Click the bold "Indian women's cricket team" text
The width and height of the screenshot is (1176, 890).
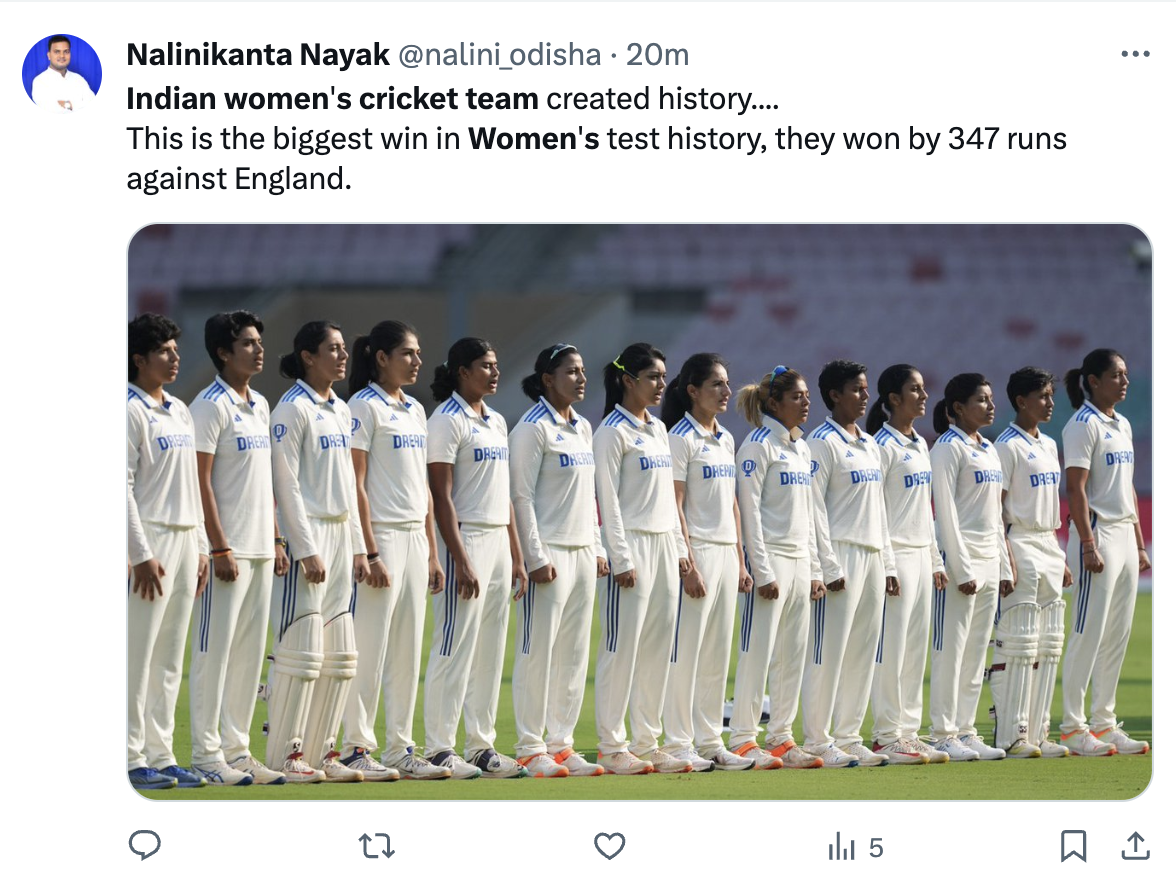pos(332,98)
